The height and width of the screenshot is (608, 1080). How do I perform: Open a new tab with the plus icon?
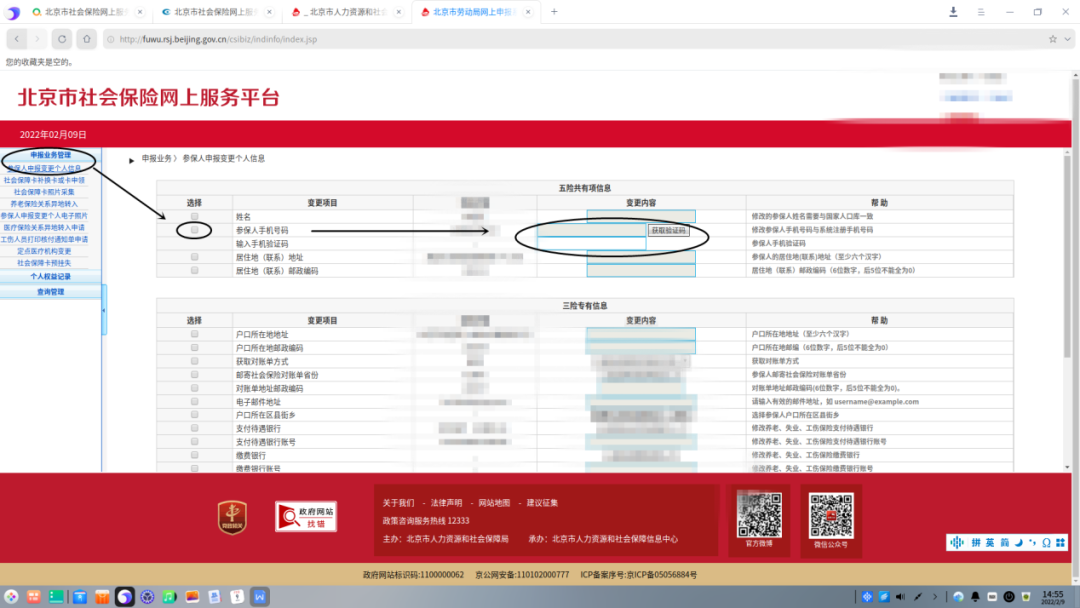(554, 12)
